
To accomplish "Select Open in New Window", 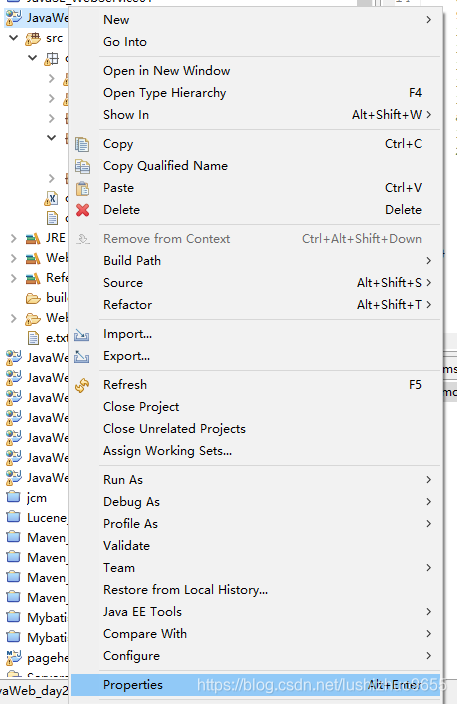I will 256,70.
